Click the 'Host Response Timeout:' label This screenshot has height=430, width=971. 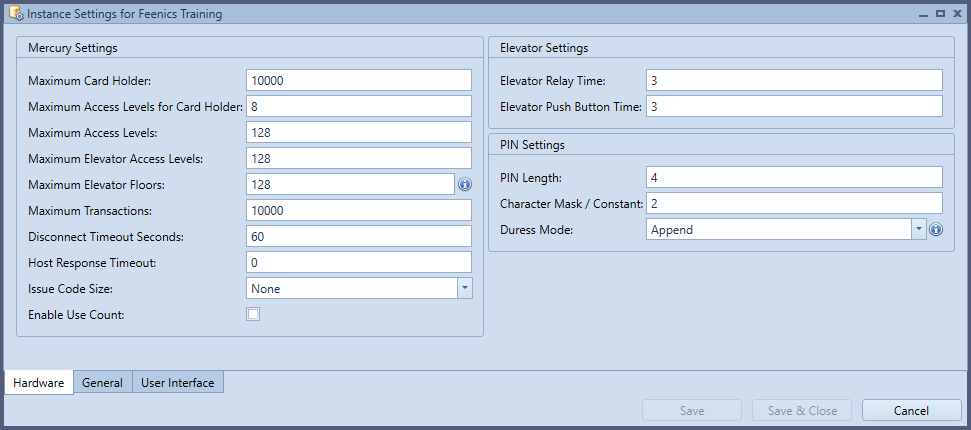[x=92, y=263]
